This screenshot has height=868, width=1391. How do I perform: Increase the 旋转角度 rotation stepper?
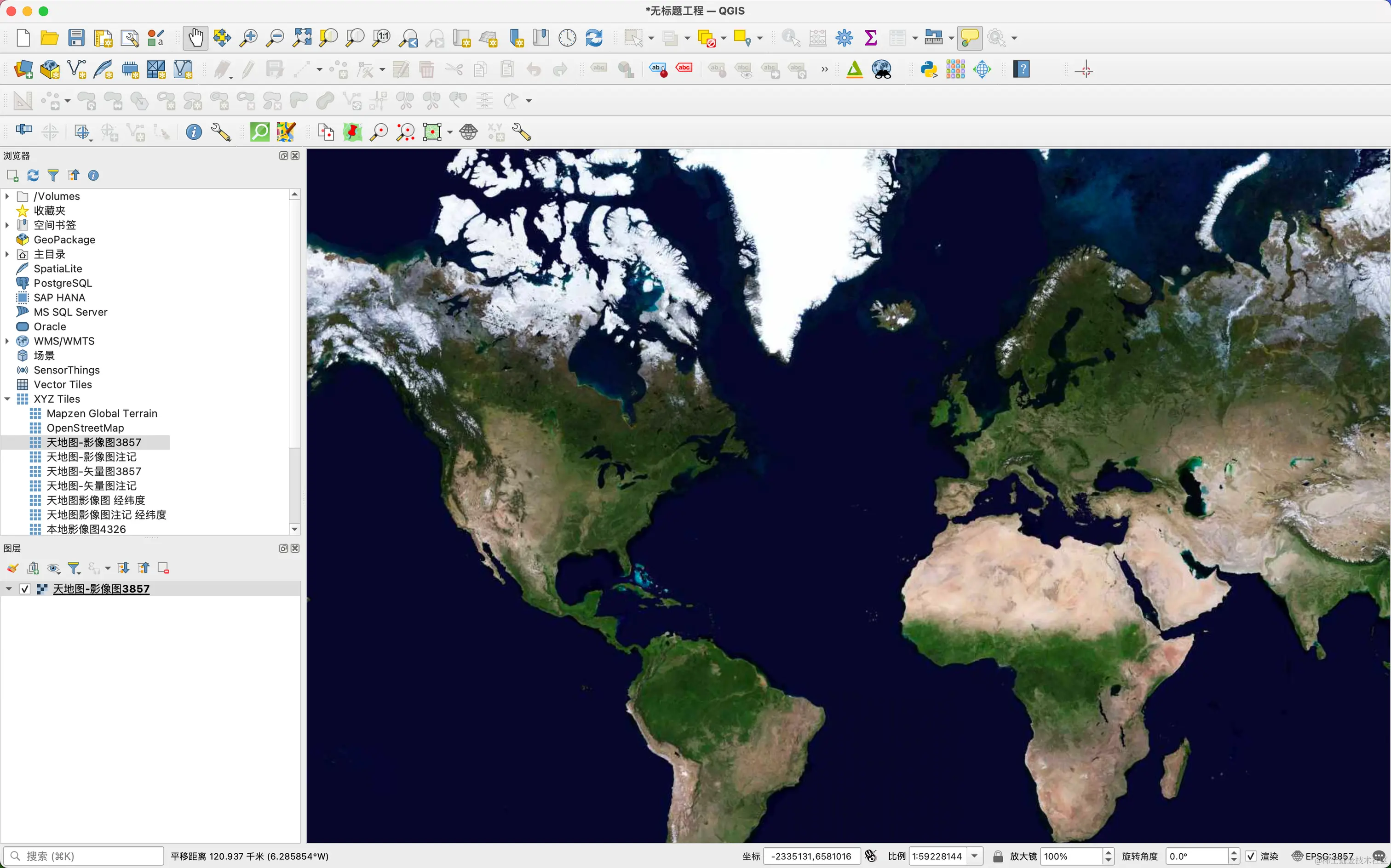1234,852
